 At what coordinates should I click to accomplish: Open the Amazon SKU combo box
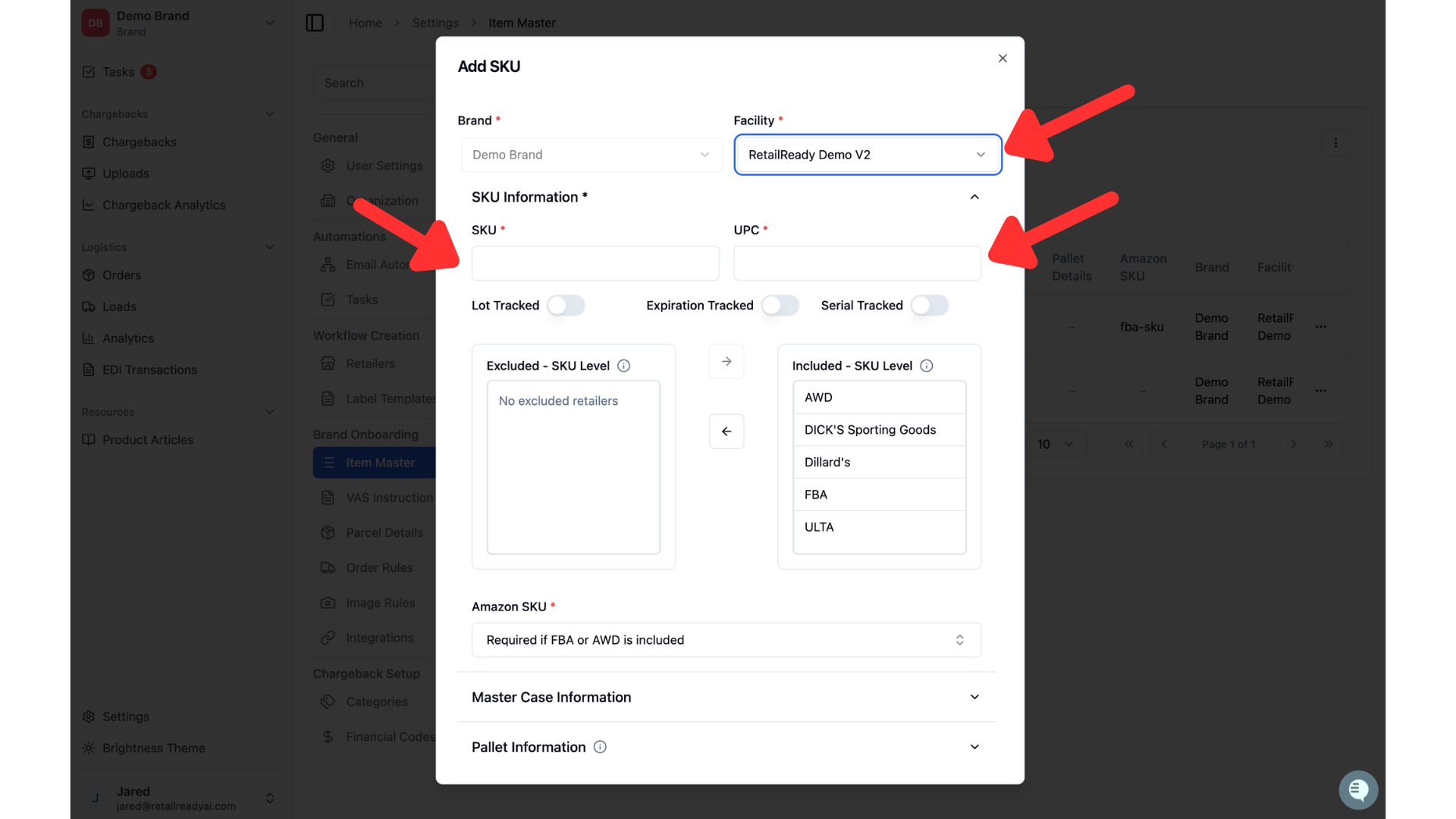[x=726, y=640]
